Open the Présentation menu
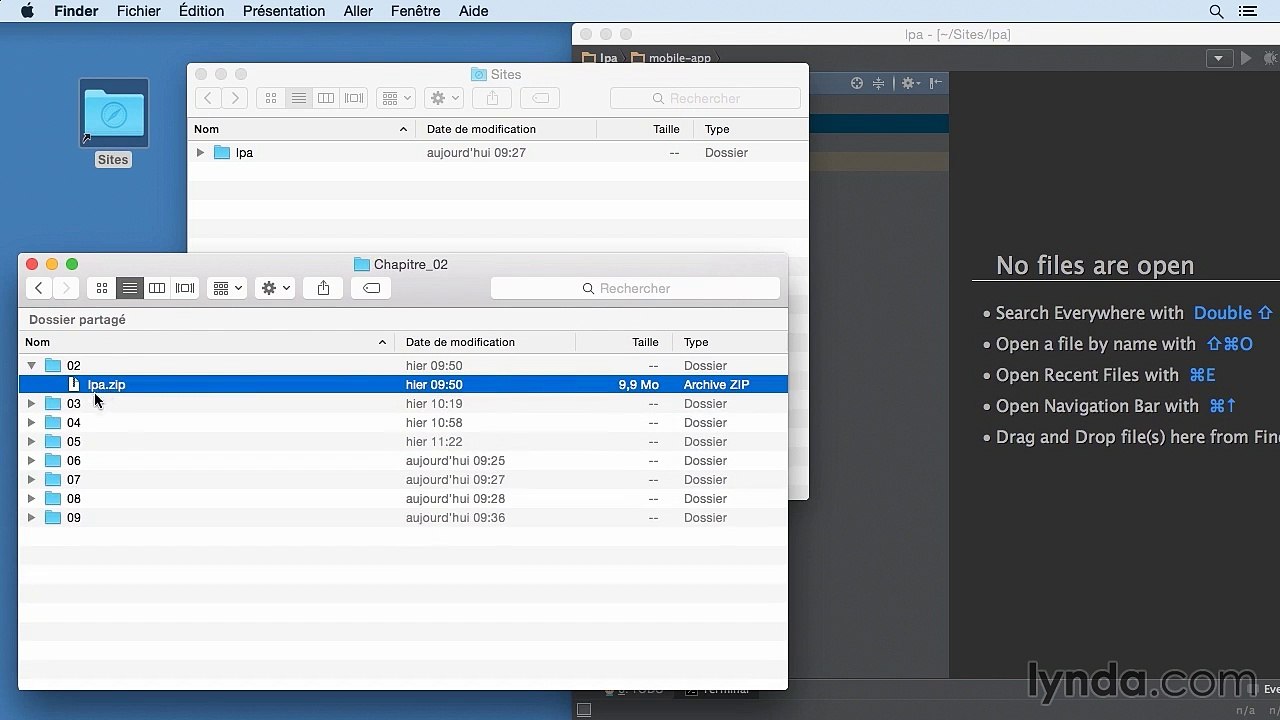The image size is (1280, 720). click(x=284, y=11)
